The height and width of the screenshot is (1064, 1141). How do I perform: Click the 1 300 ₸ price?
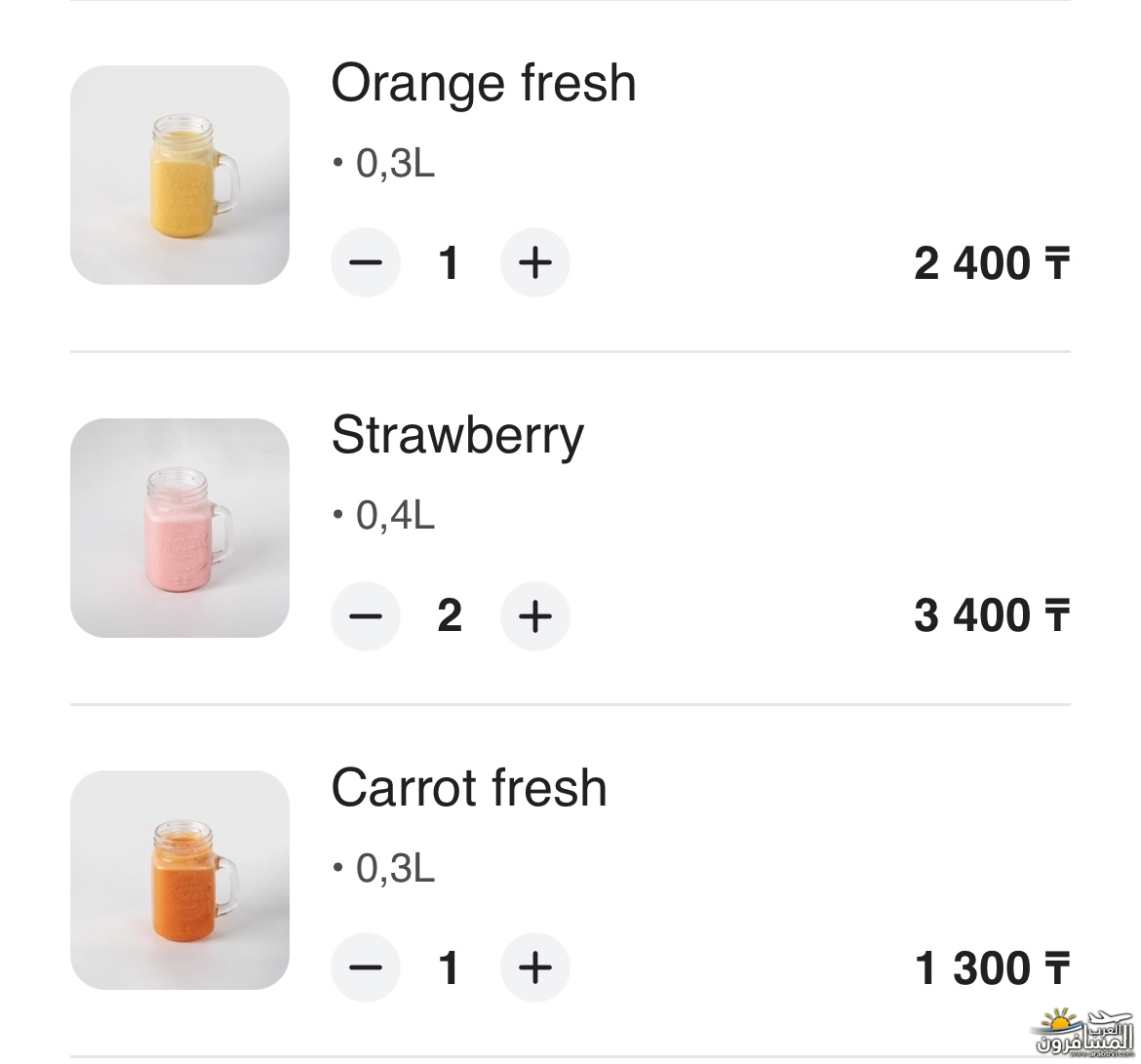[991, 967]
